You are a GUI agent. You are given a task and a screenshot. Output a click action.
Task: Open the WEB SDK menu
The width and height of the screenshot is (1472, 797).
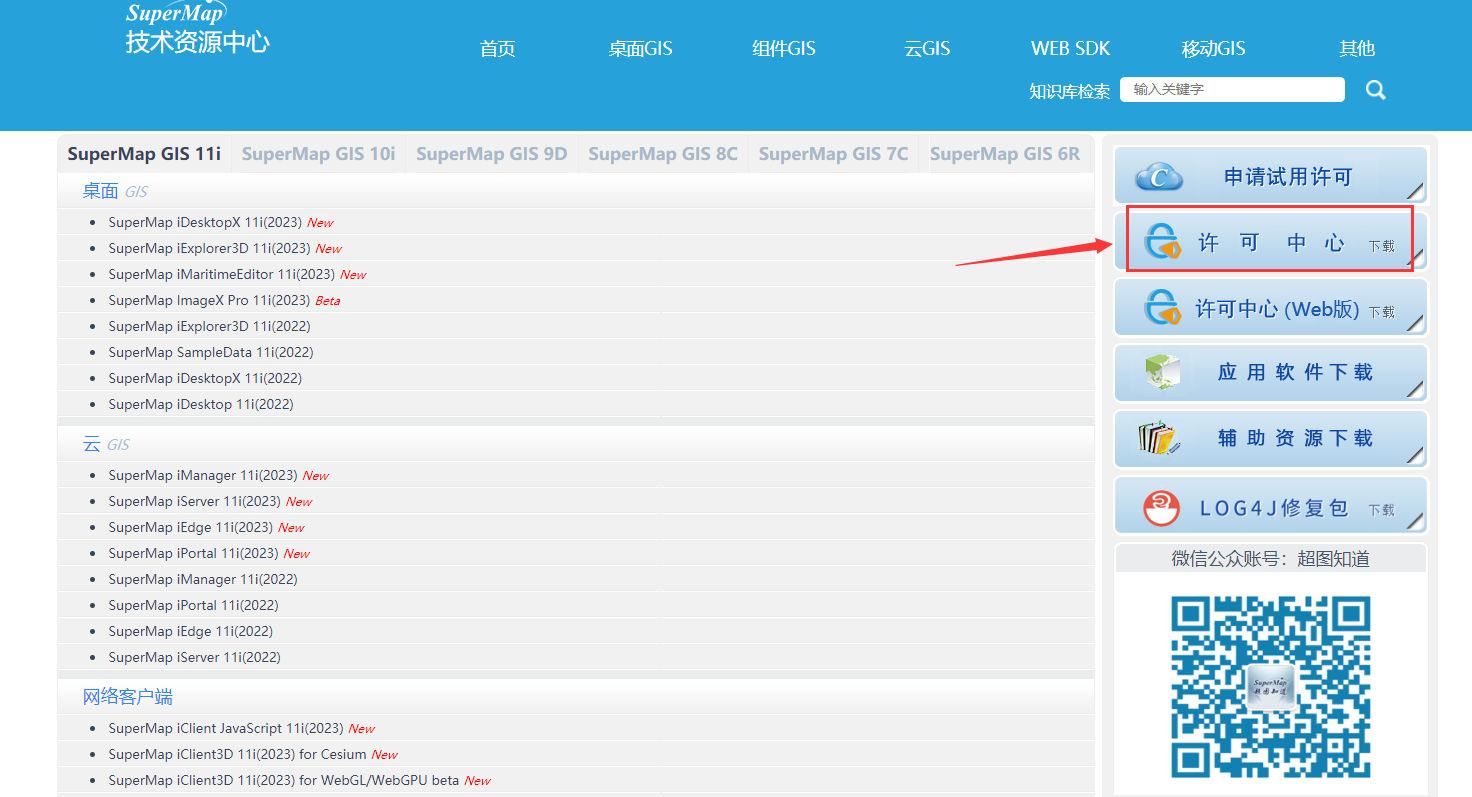point(1070,48)
